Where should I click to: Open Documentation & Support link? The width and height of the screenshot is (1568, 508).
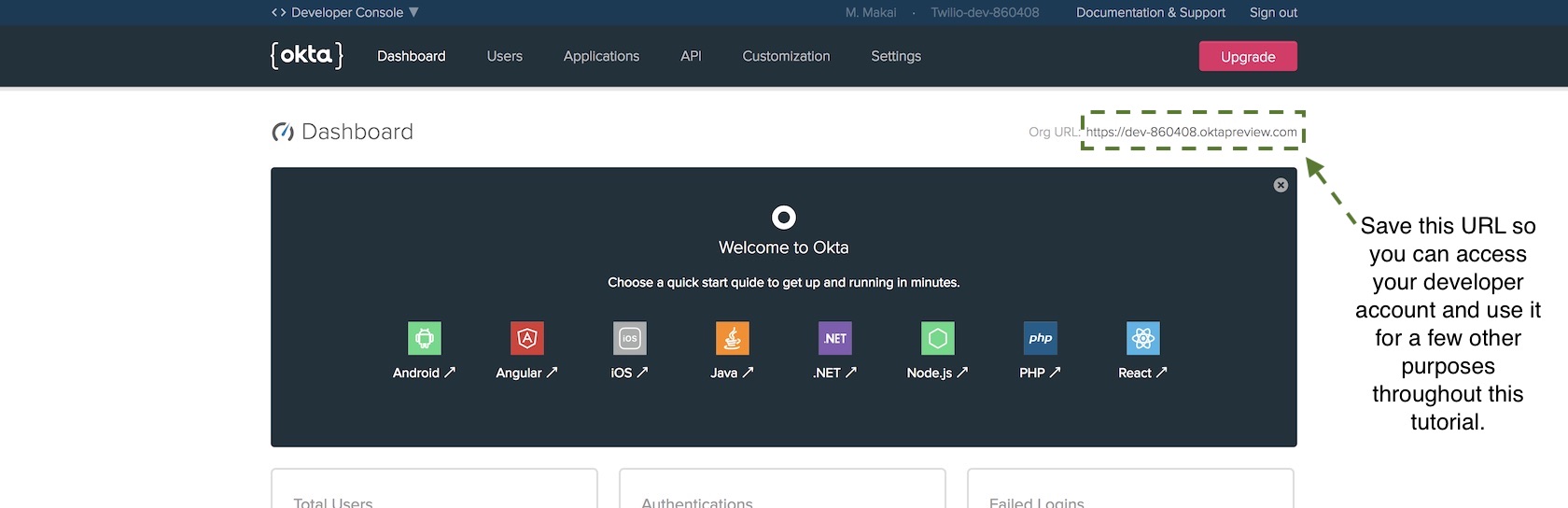[1151, 12]
